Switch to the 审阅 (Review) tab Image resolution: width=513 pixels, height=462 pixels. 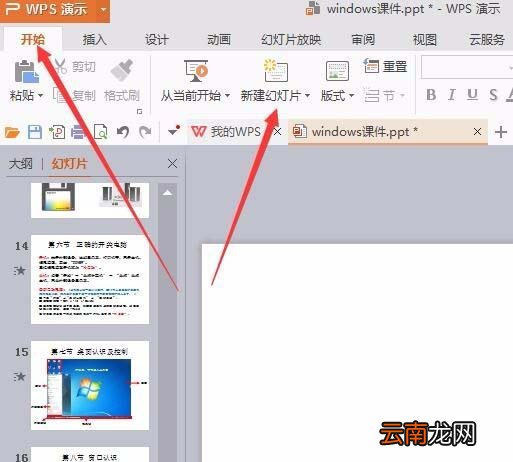click(x=363, y=40)
